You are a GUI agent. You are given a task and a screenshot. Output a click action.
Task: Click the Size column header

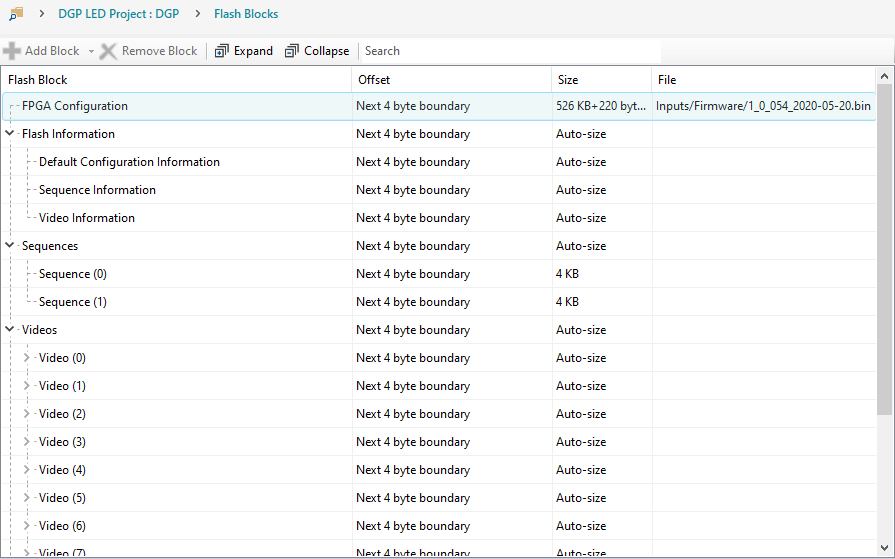point(600,79)
